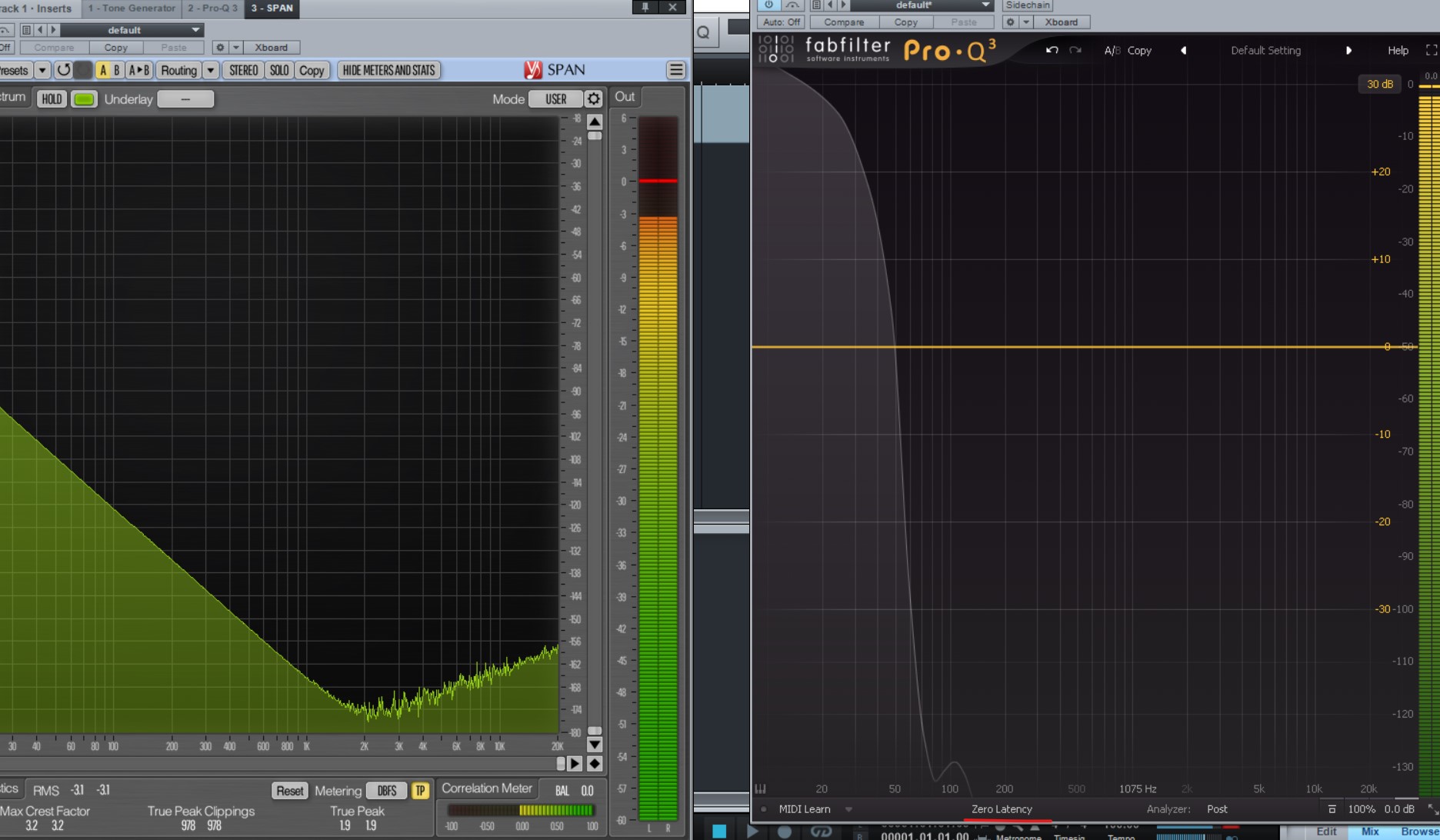Screen dimensions: 1440x840
Task: Toggle Pro-Q 3 full screen mode icon
Action: coord(1431,50)
